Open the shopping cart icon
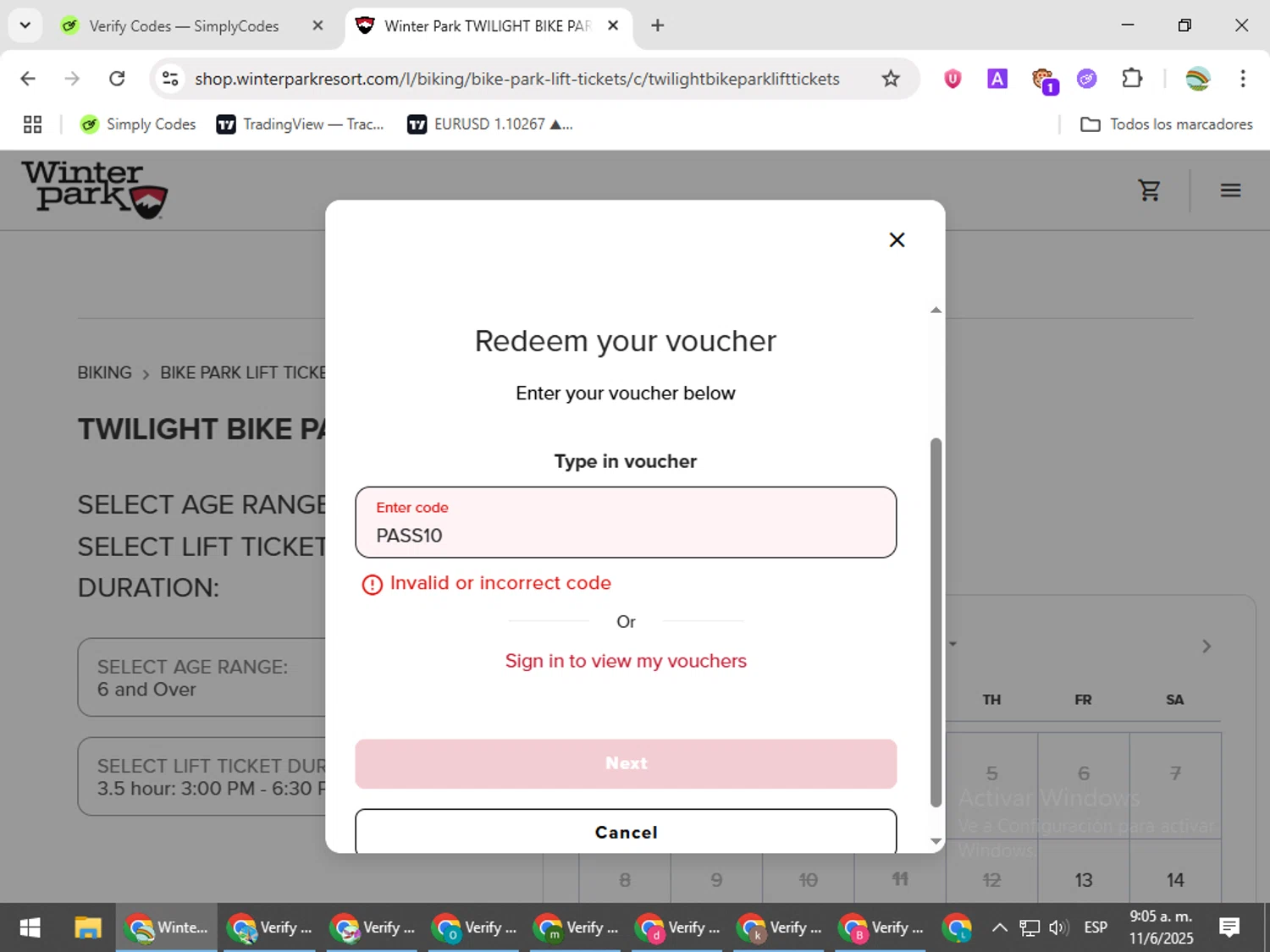 (x=1149, y=190)
